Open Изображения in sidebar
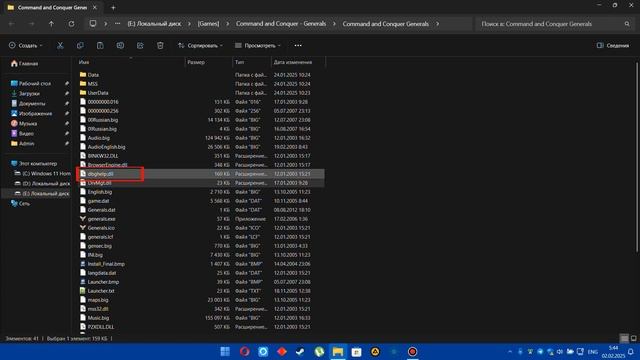 tap(31, 113)
